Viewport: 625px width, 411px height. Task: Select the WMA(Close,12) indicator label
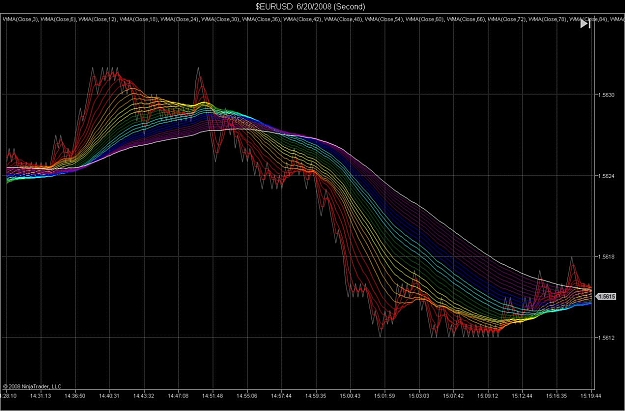coord(98,19)
